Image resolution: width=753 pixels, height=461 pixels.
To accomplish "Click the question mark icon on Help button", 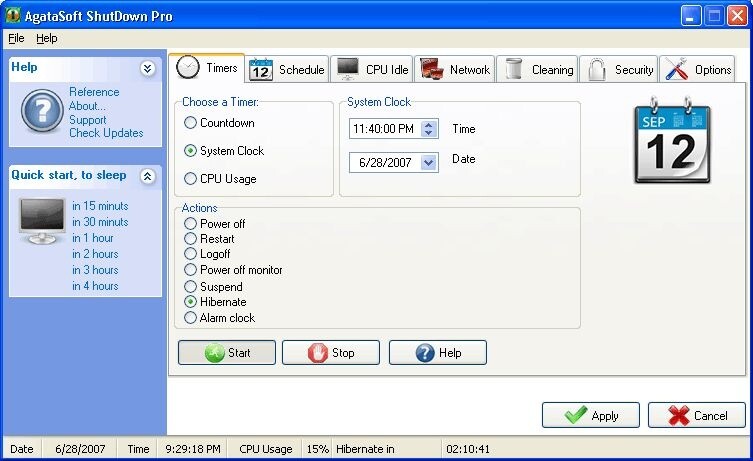I will tap(425, 353).
